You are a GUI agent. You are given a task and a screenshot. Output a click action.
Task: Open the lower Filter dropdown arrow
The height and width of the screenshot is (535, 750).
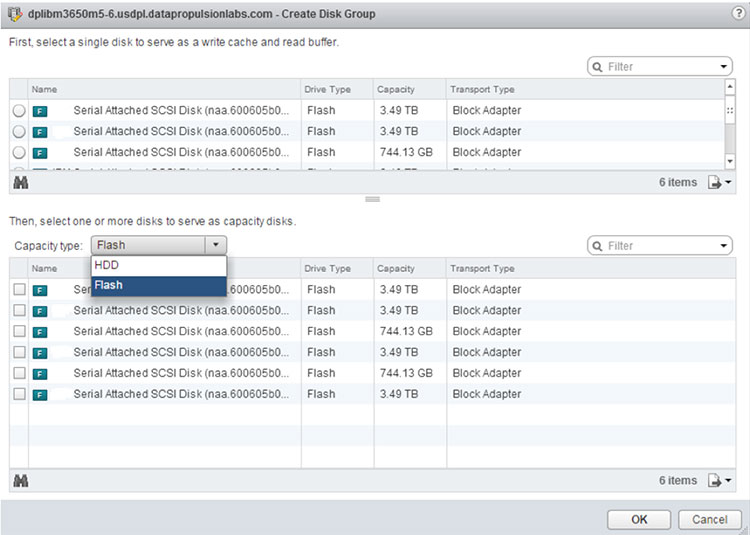click(x=724, y=246)
